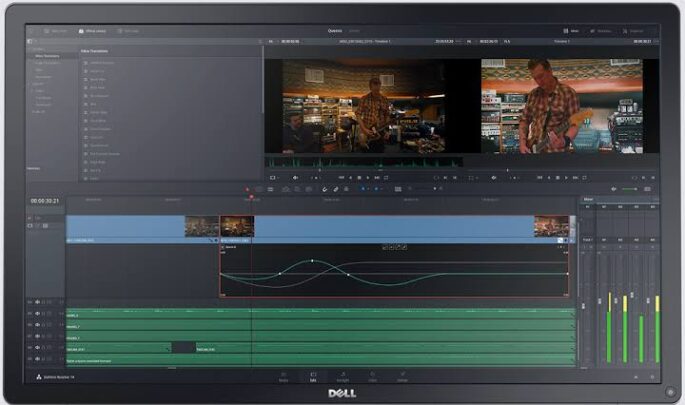Image resolution: width=685 pixels, height=405 pixels.
Task: Open the Edit Index panel
Action: coord(128,31)
